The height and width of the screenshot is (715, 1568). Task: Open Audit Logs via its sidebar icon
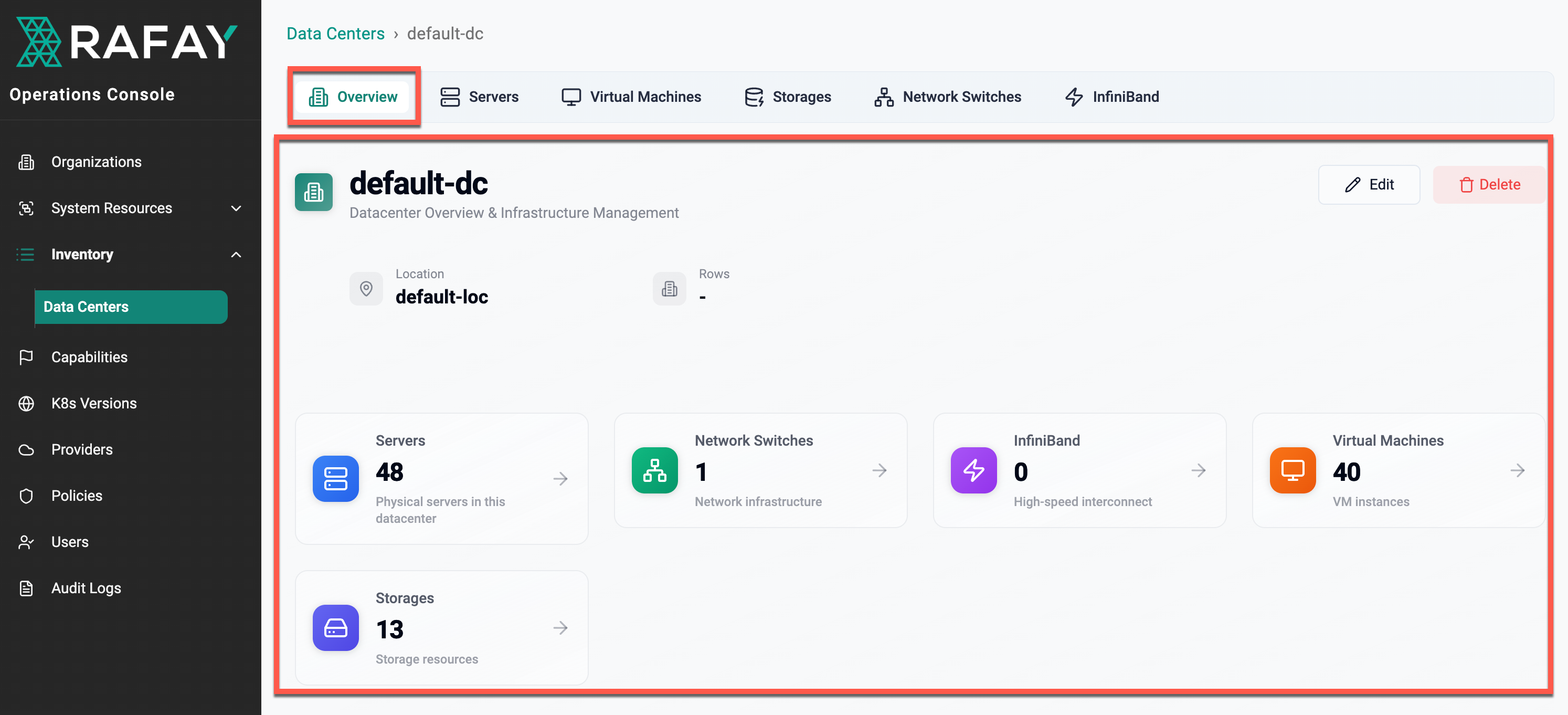[26, 588]
